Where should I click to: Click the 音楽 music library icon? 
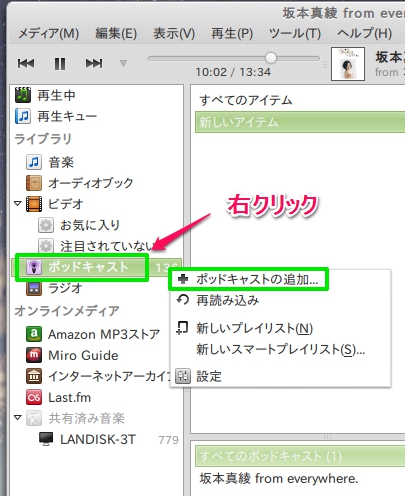pyautogui.click(x=34, y=162)
